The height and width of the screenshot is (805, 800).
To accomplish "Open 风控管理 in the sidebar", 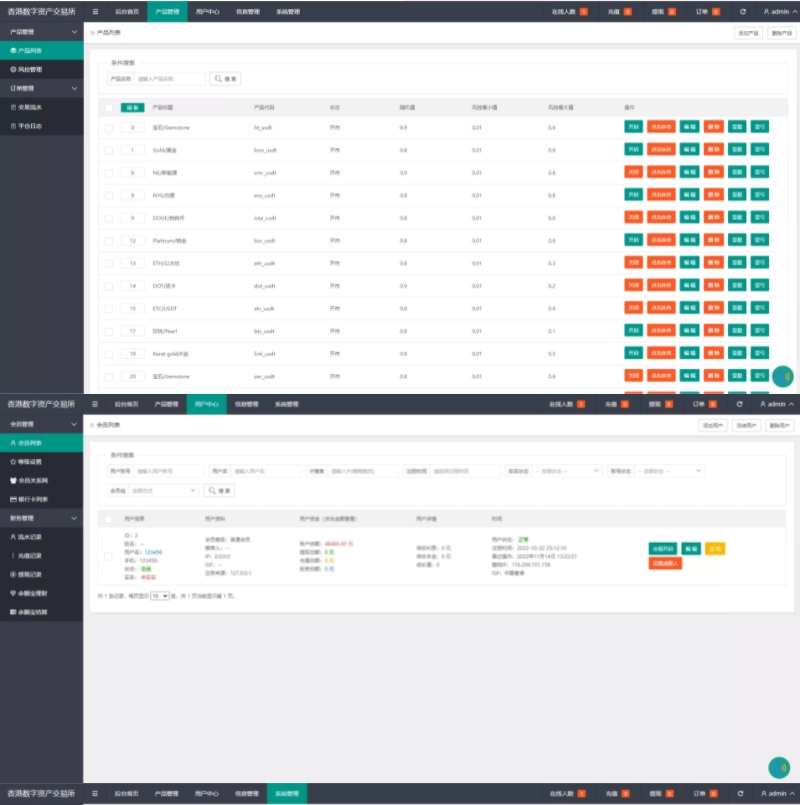I will click(x=25, y=69).
